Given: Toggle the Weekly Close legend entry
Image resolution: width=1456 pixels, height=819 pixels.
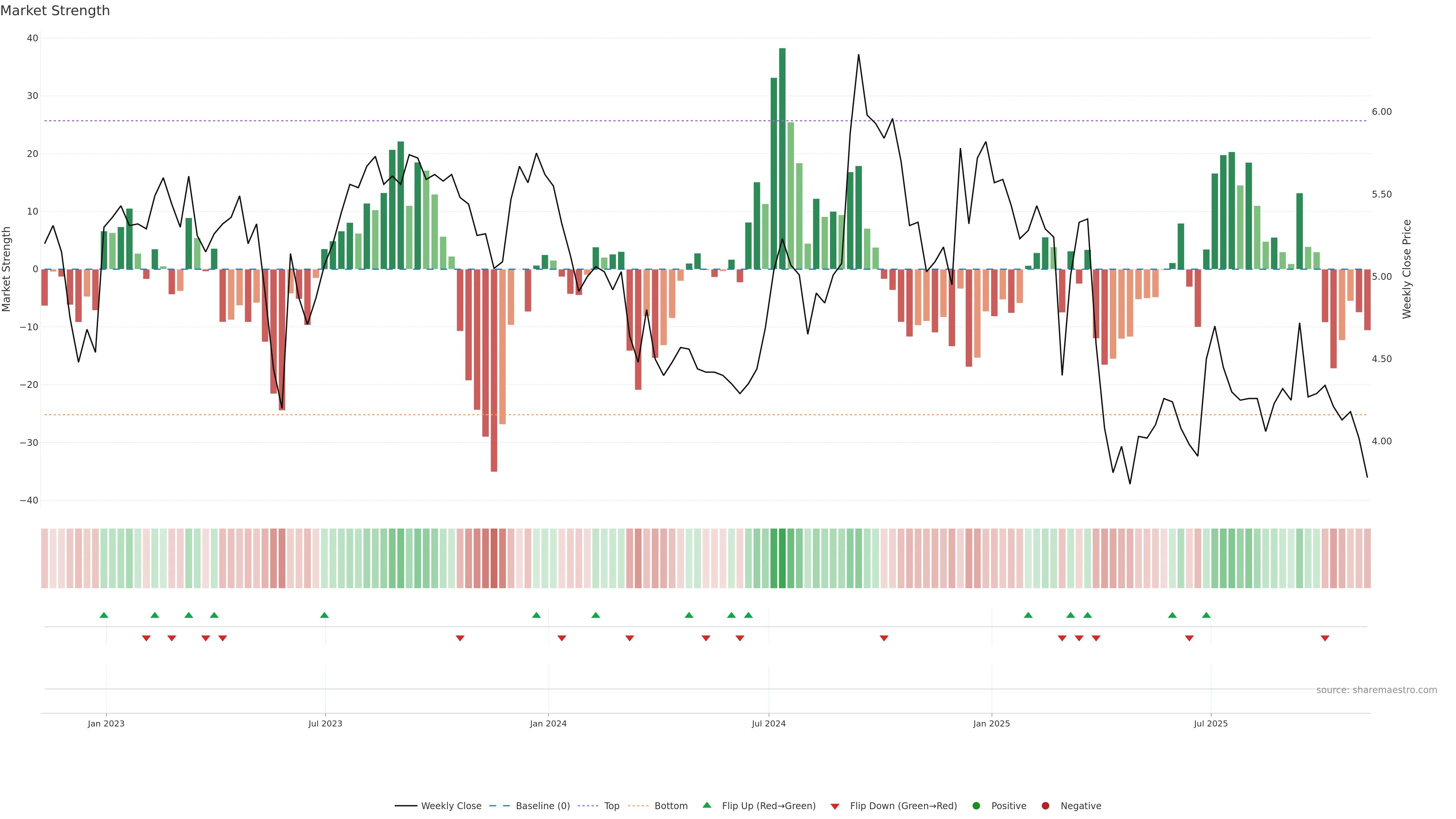Looking at the screenshot, I should pyautogui.click(x=450, y=806).
